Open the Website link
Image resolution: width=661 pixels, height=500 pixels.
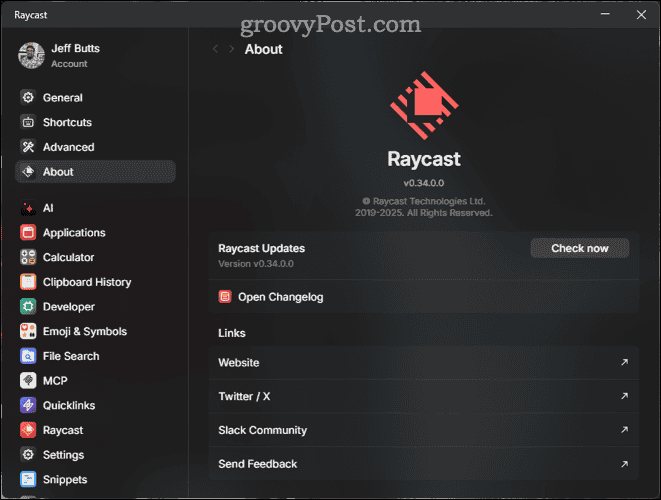[424, 363]
